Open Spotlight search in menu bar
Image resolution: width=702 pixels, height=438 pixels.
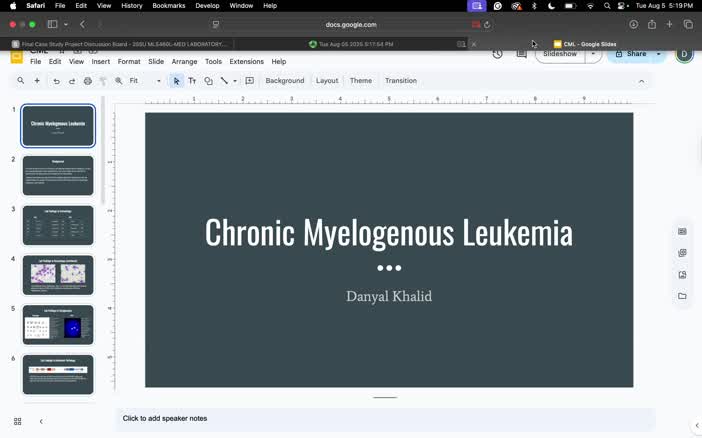(607, 6)
